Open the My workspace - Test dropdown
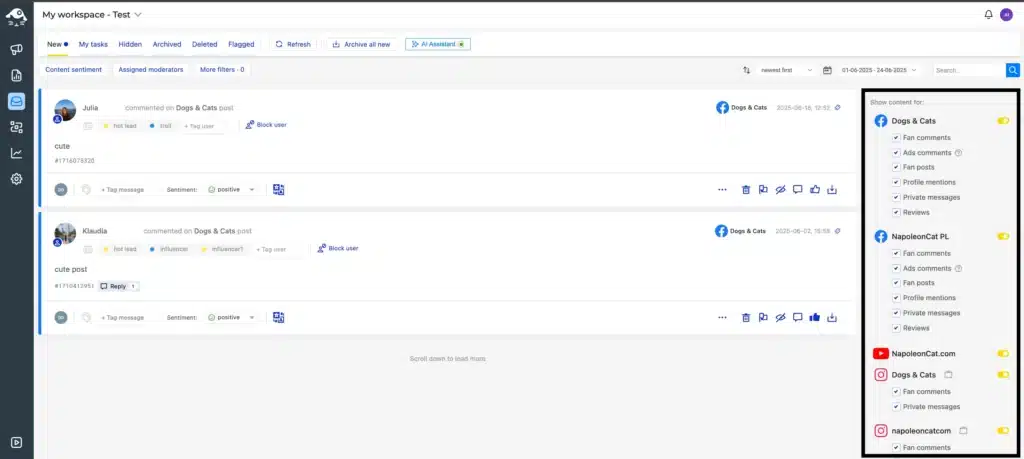 coord(92,14)
